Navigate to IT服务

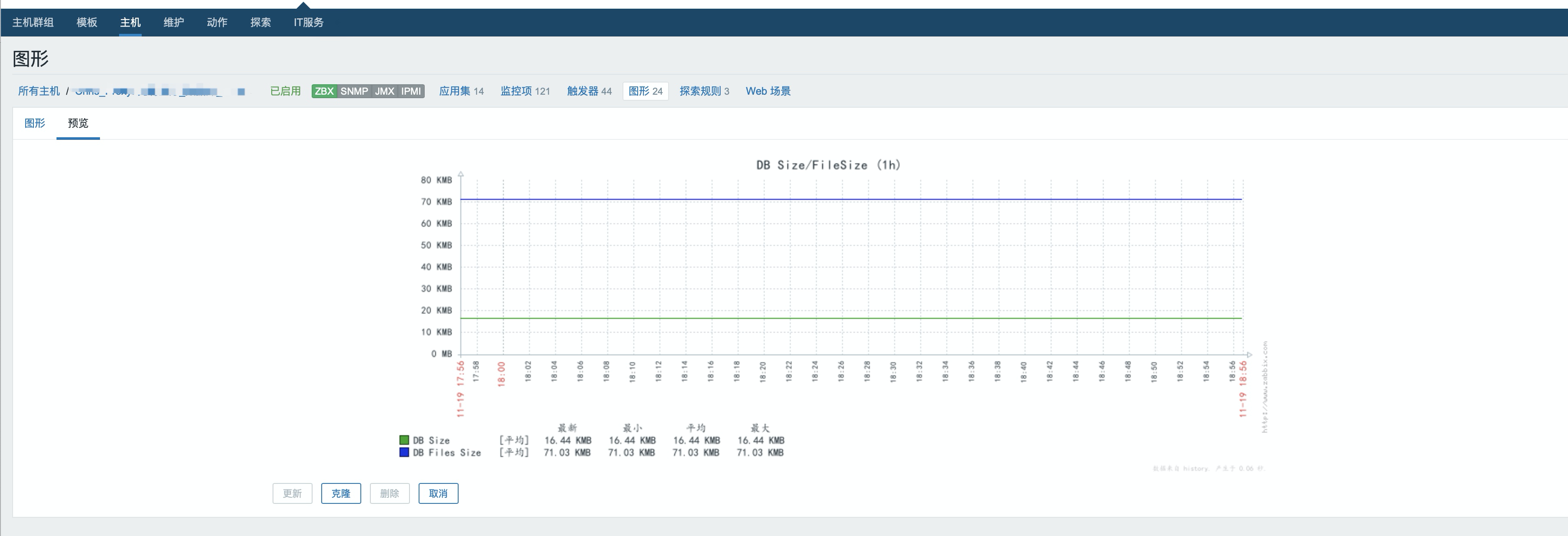point(308,22)
